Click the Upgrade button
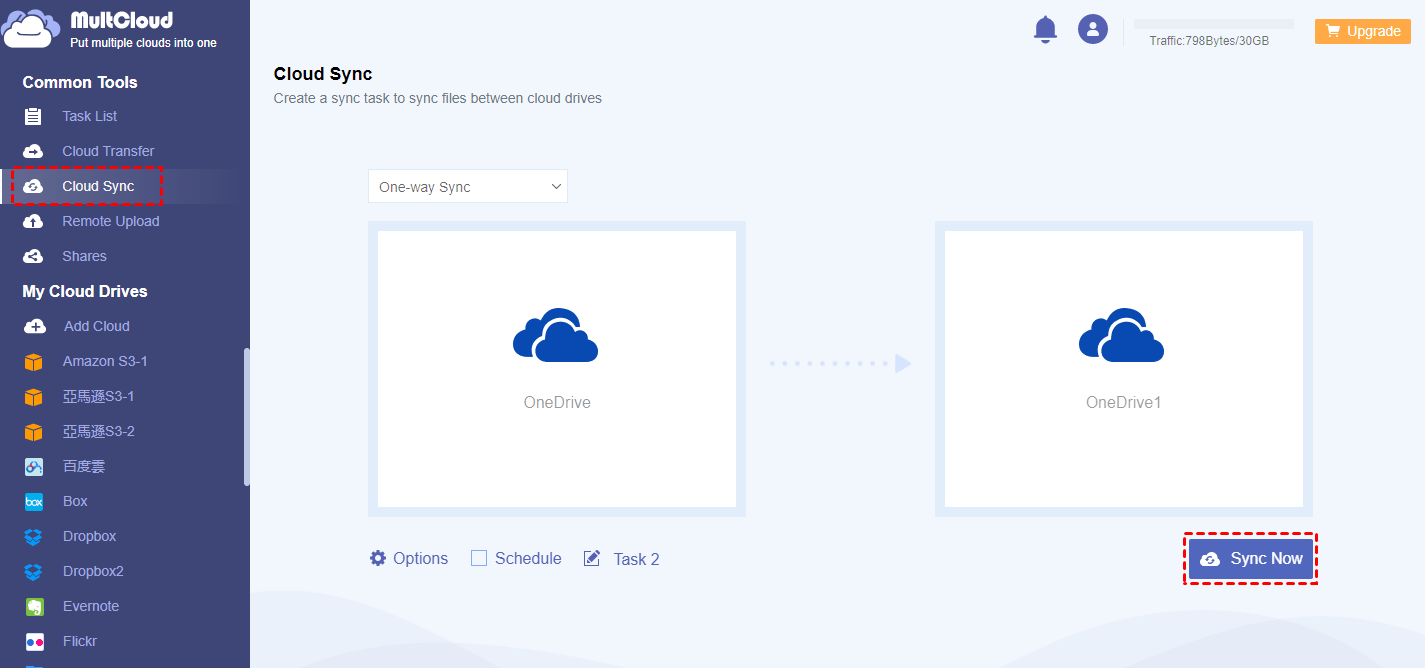 click(x=1362, y=31)
